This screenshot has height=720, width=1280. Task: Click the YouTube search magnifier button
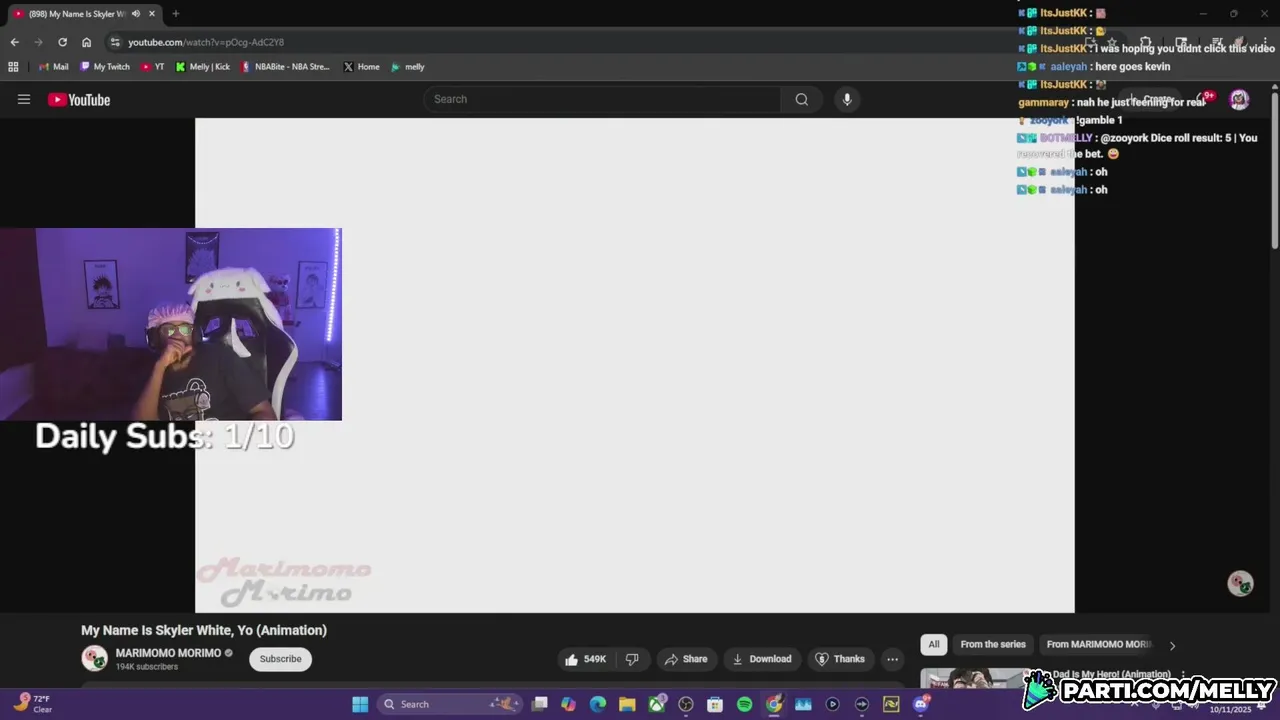click(x=801, y=99)
